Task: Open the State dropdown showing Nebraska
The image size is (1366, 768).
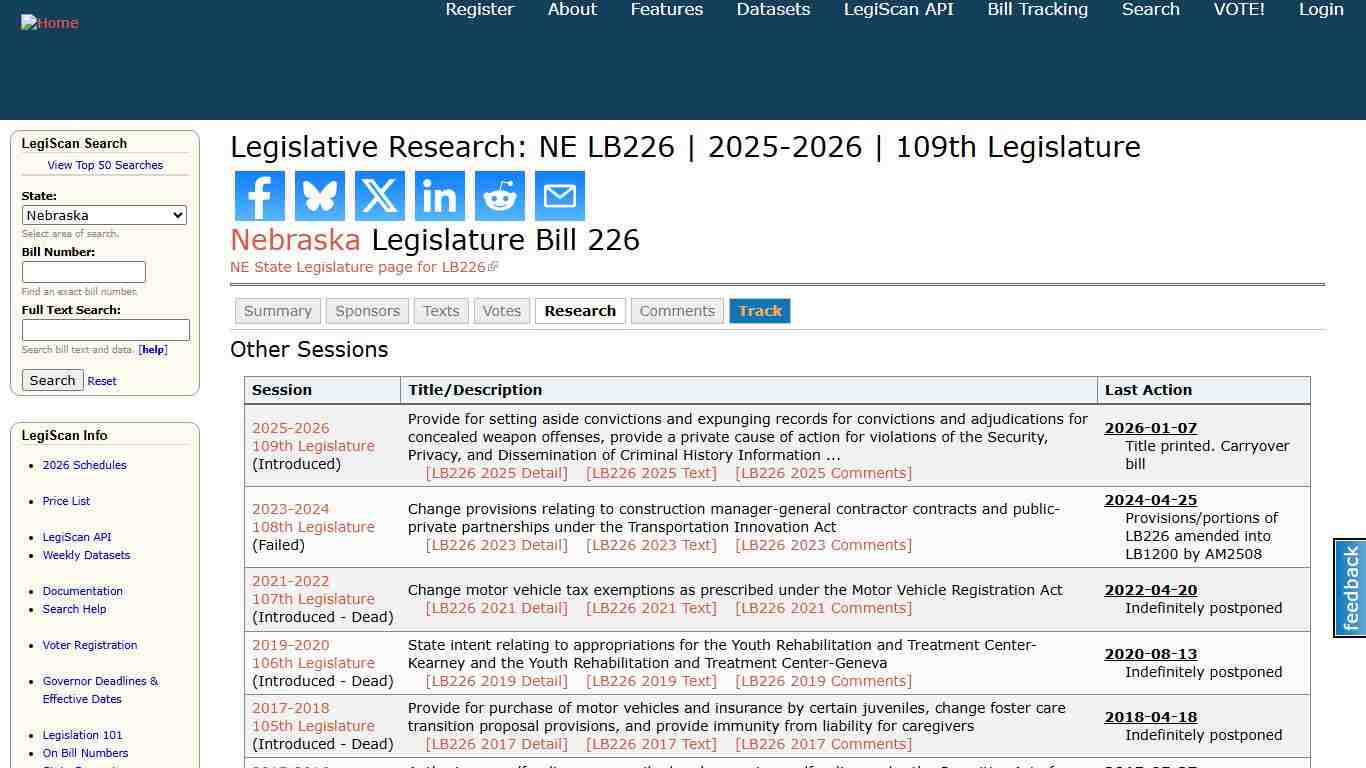Action: pyautogui.click(x=104, y=215)
